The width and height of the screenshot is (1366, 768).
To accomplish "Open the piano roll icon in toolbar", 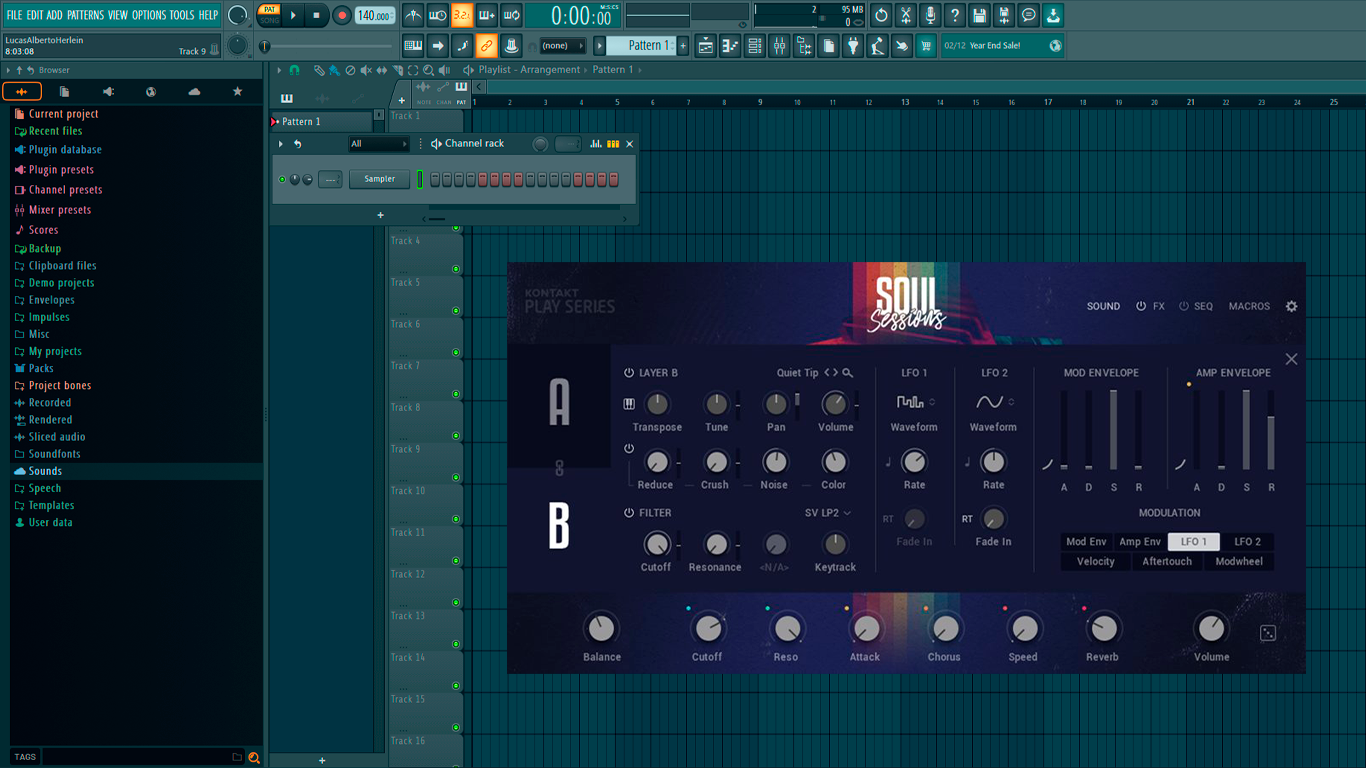I will pyautogui.click(x=730, y=46).
